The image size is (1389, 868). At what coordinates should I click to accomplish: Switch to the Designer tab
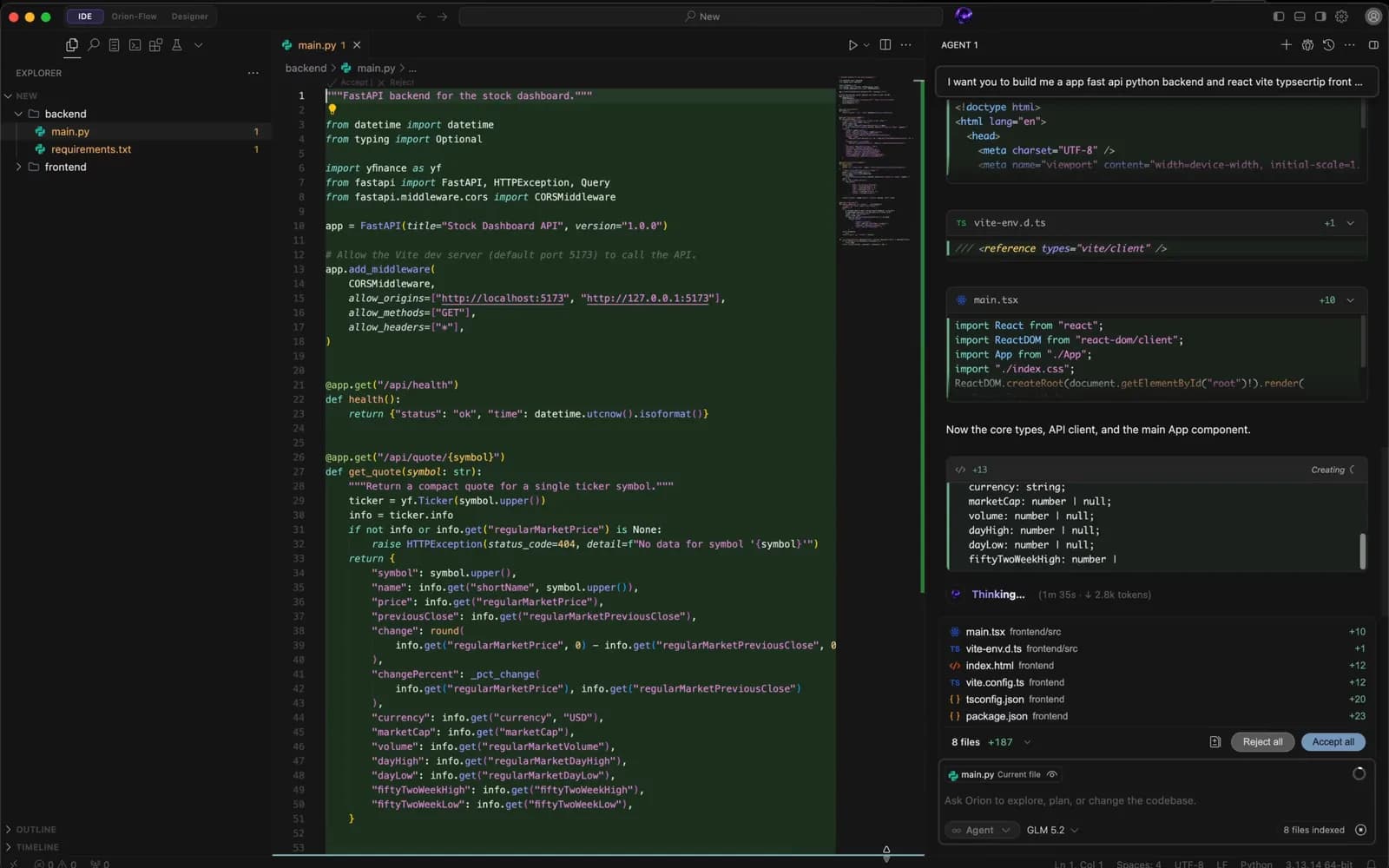pos(189,16)
